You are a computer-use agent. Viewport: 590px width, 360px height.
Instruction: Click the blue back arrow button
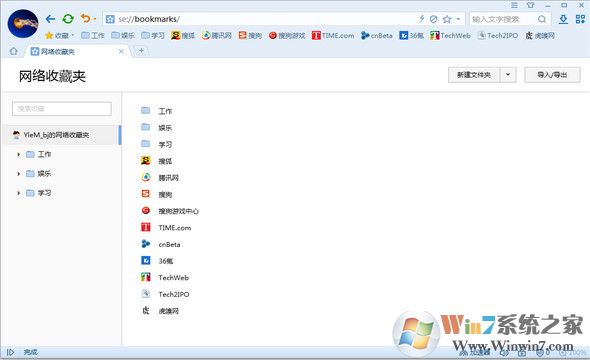(x=50, y=19)
